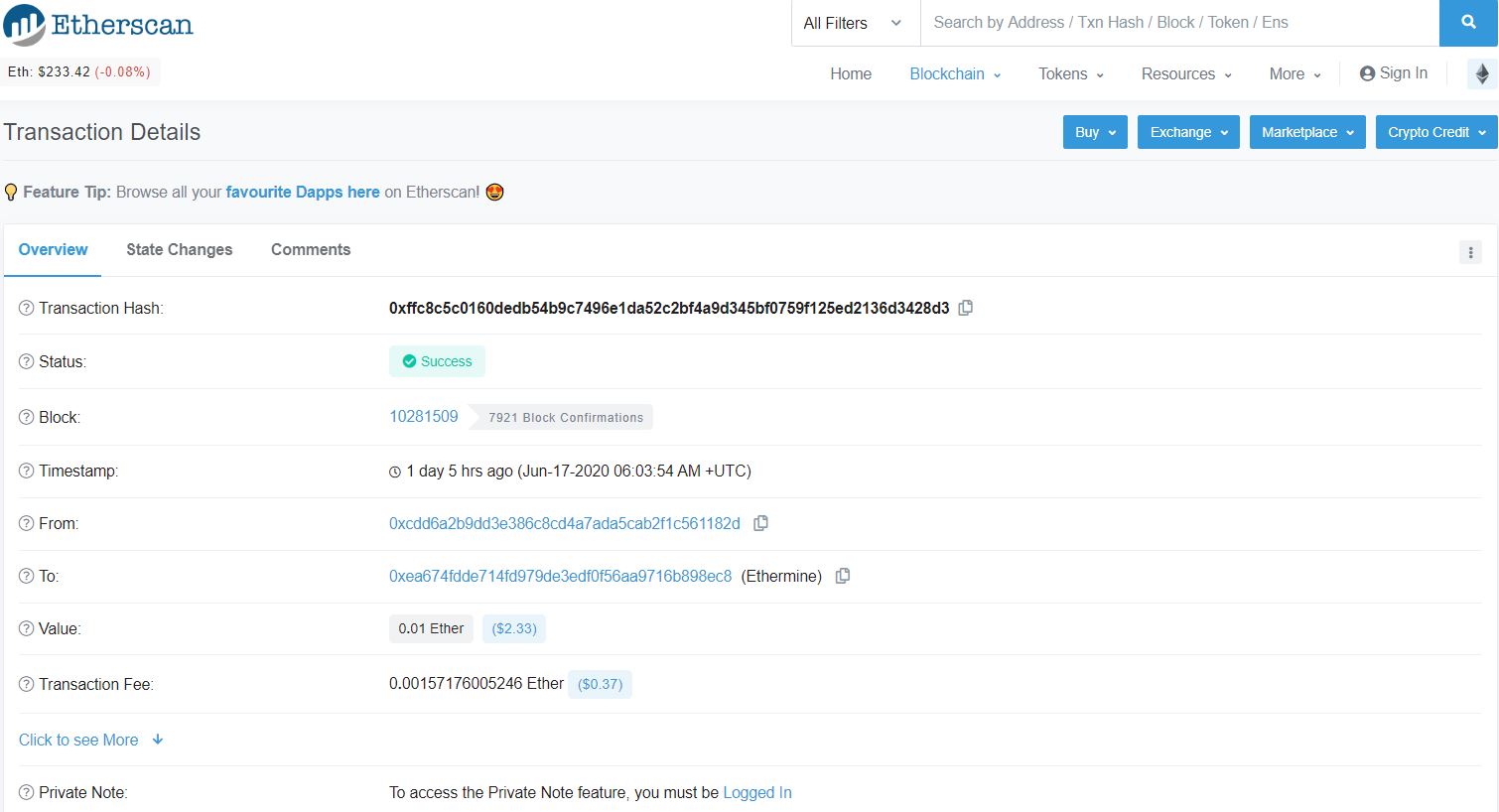Click help icon beside Transaction Fee
1499x812 pixels.
(27, 684)
